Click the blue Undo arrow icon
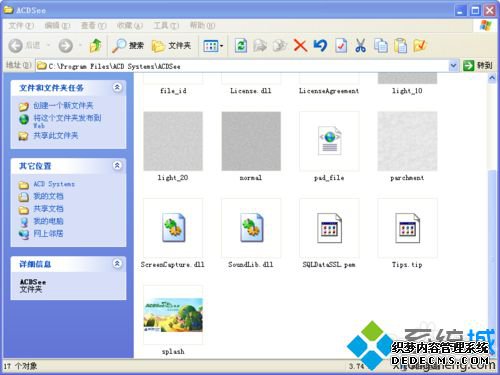The width and height of the screenshot is (500, 375). [320, 45]
